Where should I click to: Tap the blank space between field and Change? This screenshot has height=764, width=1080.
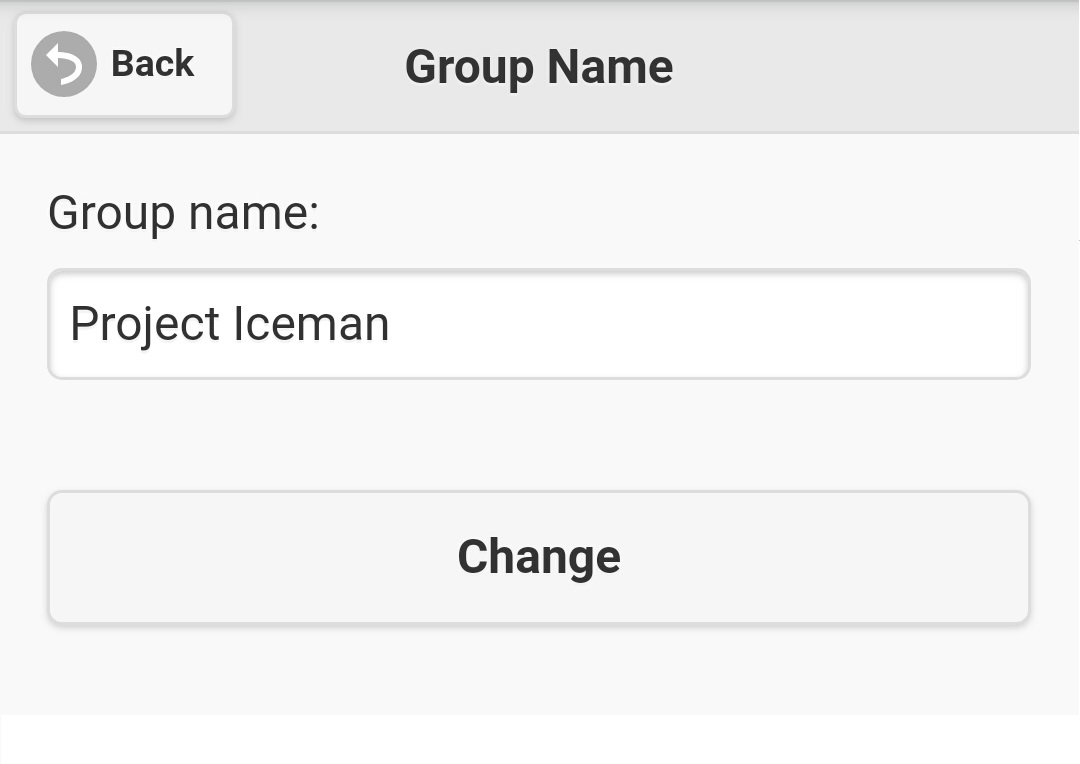539,435
